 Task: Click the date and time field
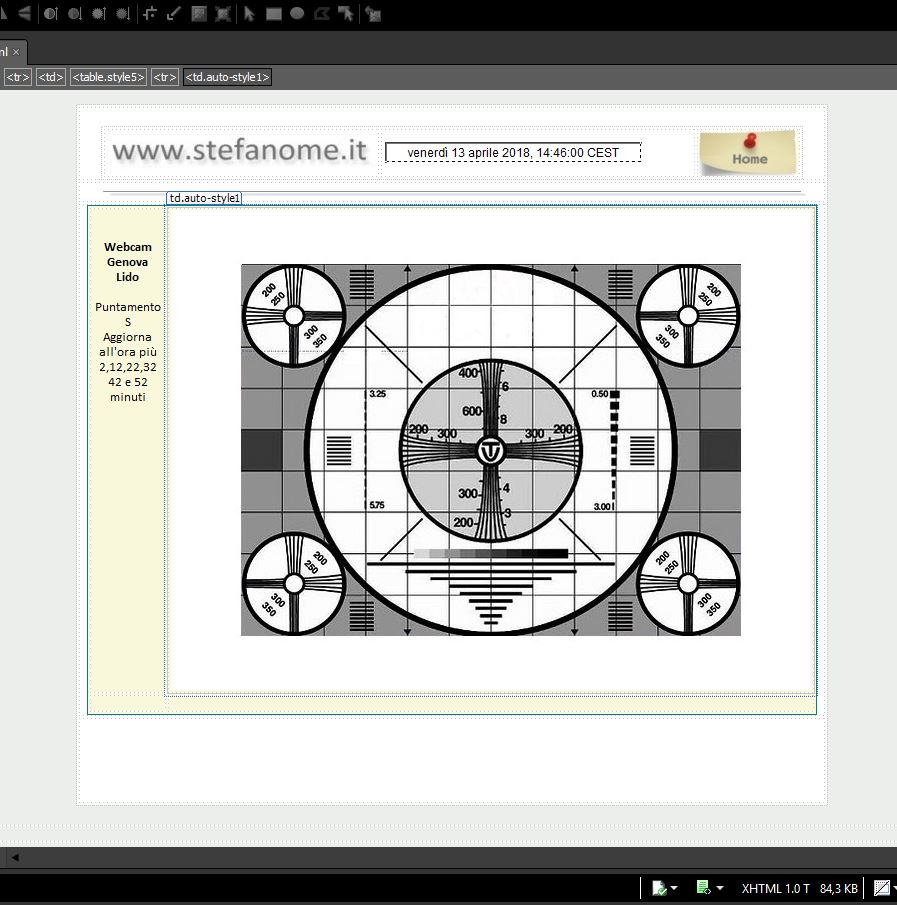pos(513,152)
